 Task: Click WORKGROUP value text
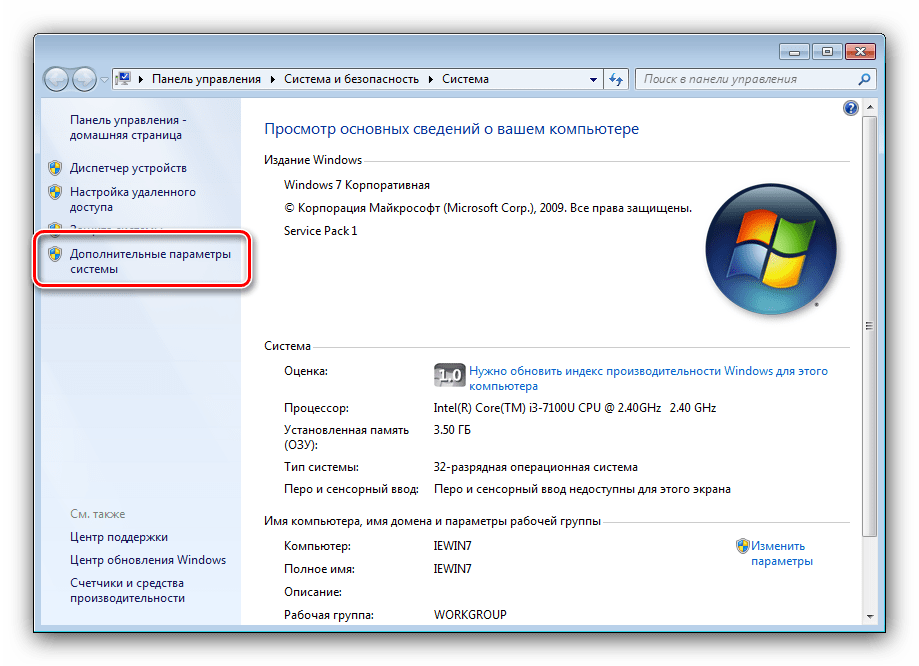(470, 615)
